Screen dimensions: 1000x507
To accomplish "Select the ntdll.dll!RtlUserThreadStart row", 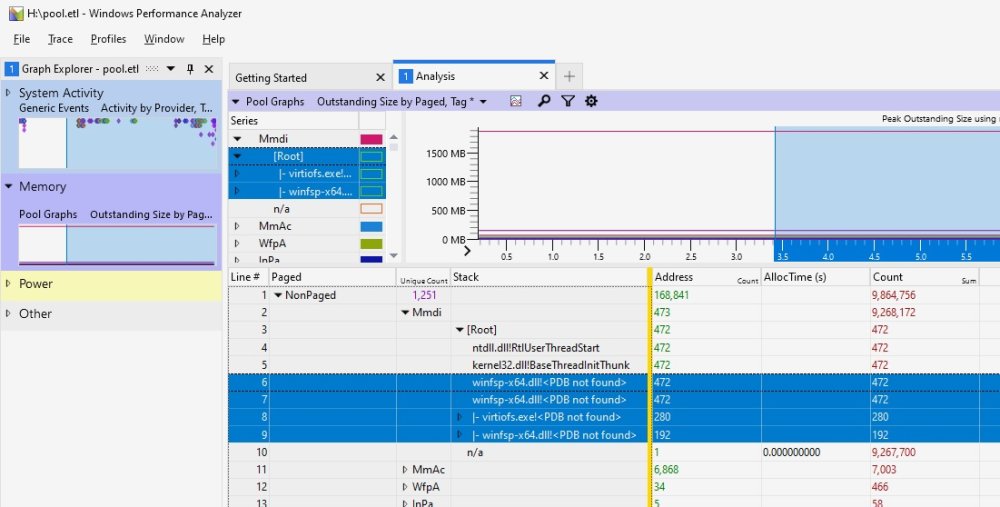I will click(x=536, y=348).
